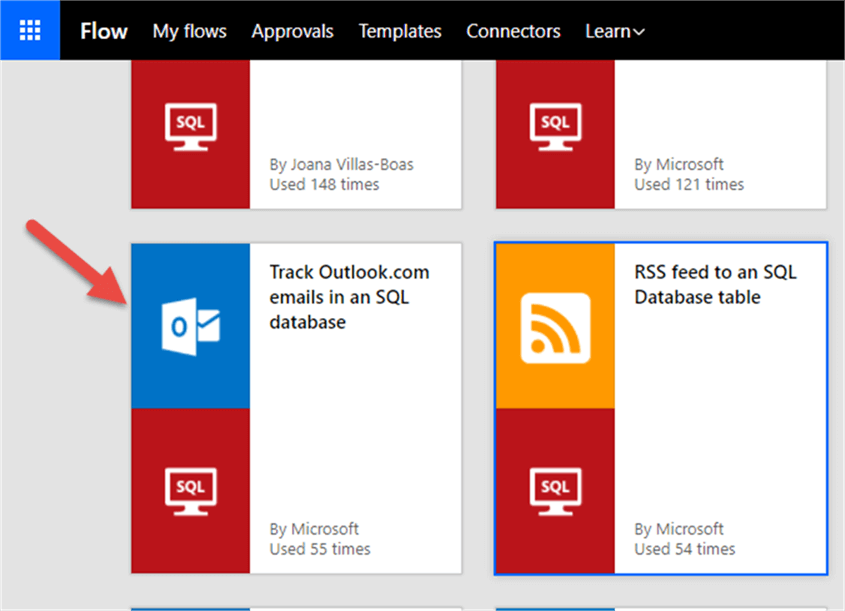
Task: Switch to the Templates section
Action: pyautogui.click(x=400, y=31)
